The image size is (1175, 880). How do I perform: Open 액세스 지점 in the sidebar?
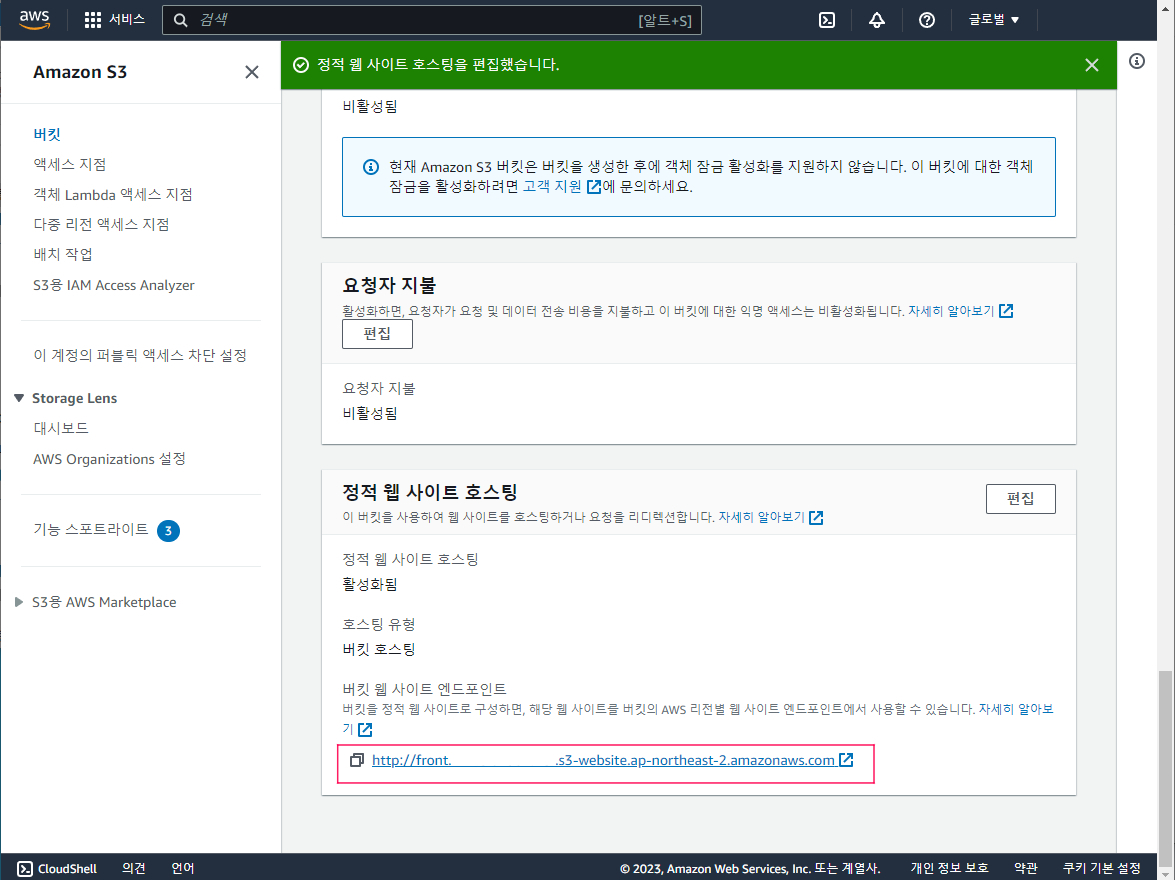pyautogui.click(x=70, y=164)
